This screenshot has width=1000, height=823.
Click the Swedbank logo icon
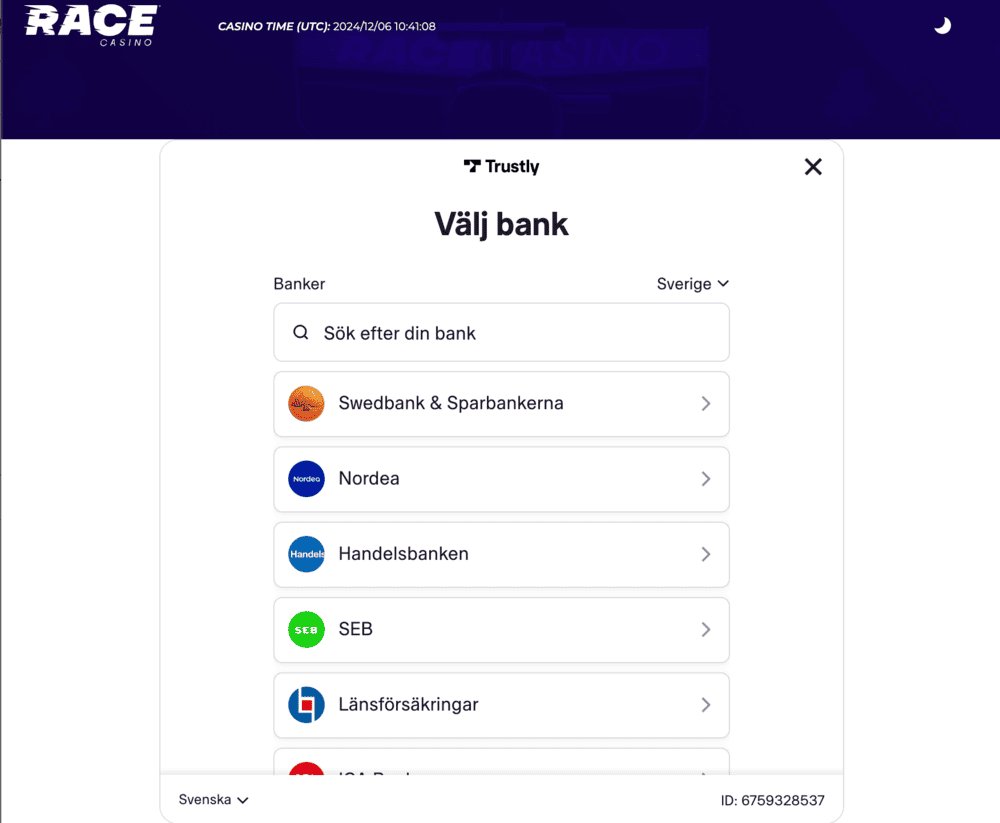[306, 404]
